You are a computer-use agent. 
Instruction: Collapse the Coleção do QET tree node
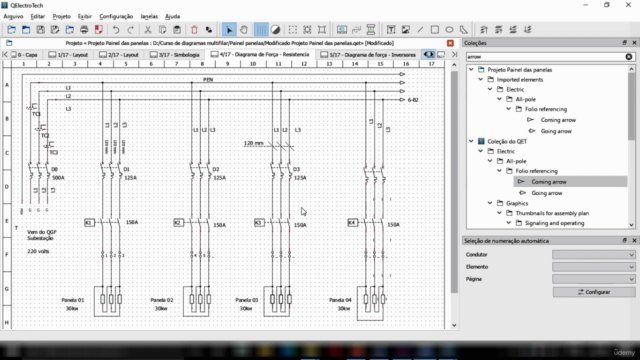coord(471,141)
